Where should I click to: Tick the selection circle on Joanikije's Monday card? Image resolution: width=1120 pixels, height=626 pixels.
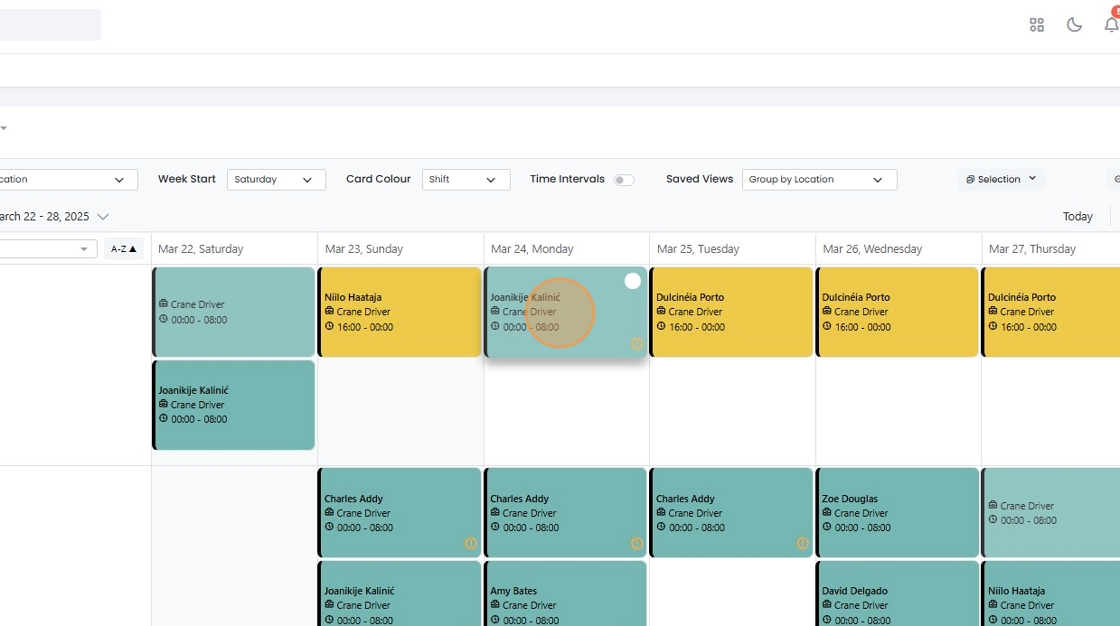(x=633, y=281)
